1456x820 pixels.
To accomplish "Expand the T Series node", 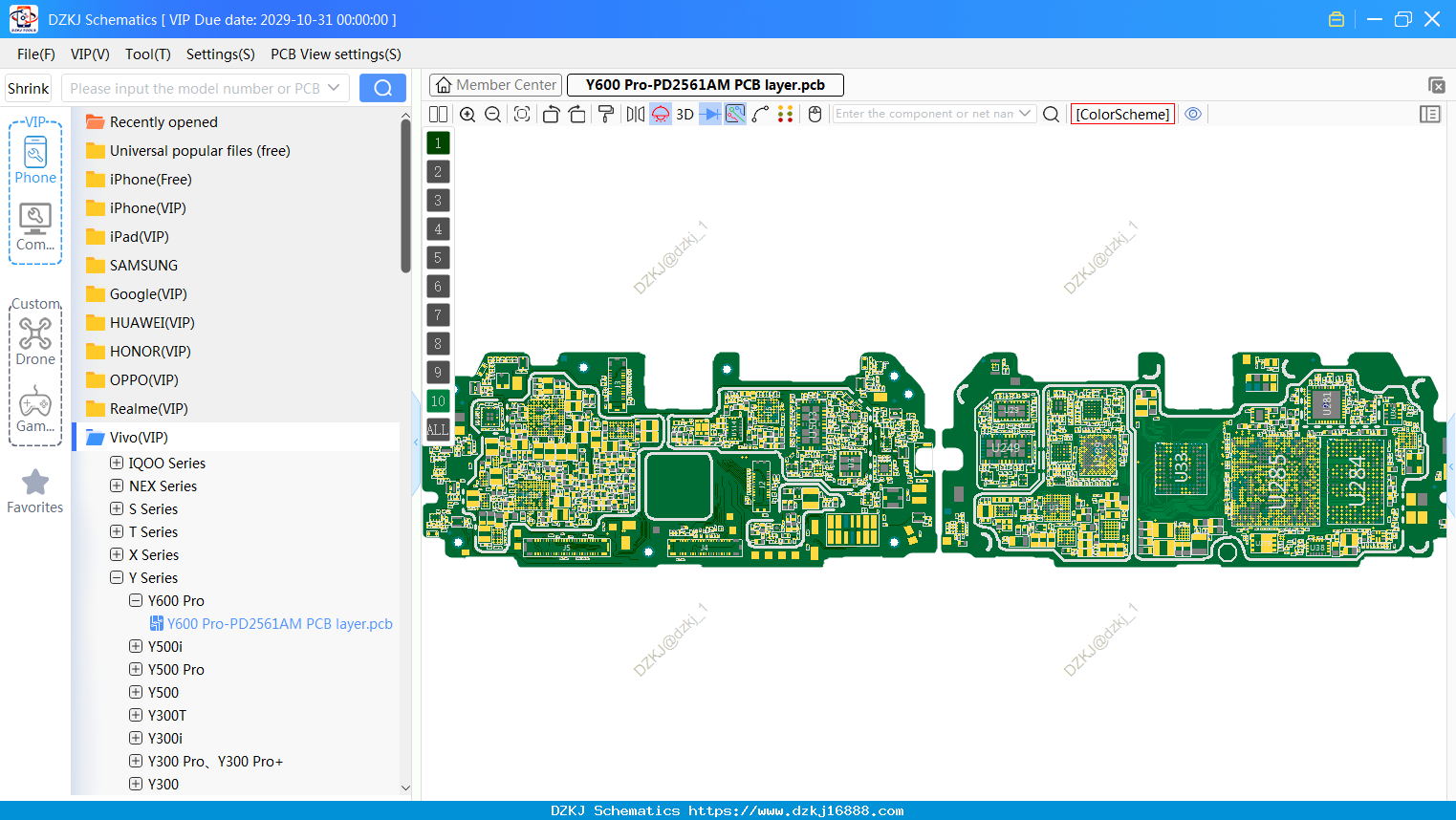I will 117,531.
